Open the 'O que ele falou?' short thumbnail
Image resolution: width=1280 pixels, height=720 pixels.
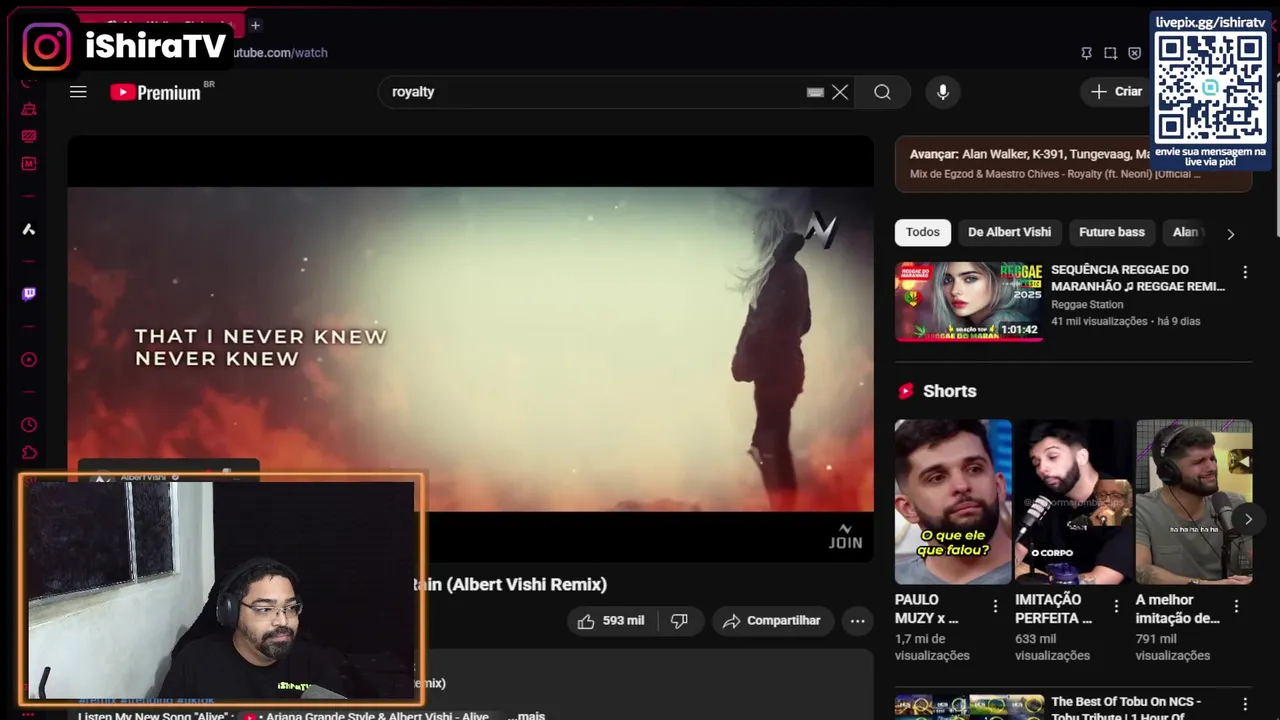click(953, 501)
